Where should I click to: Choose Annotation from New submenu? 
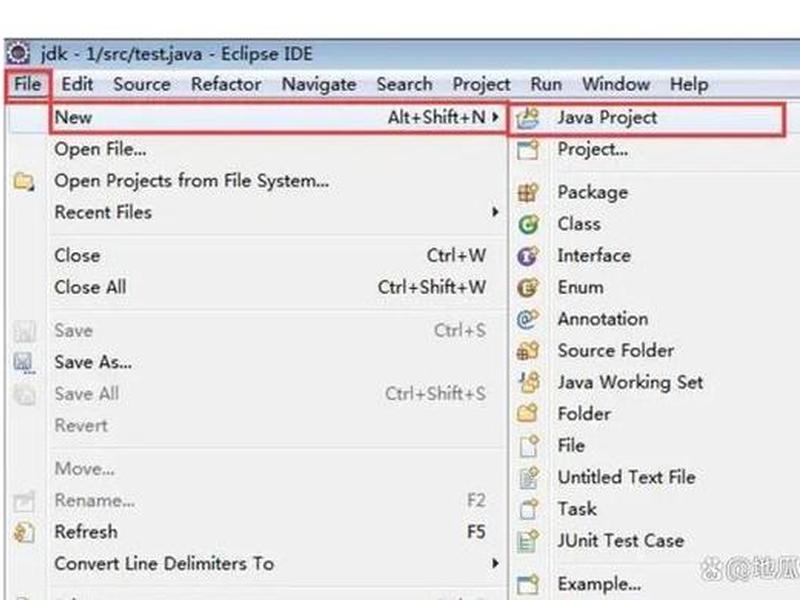[655, 319]
